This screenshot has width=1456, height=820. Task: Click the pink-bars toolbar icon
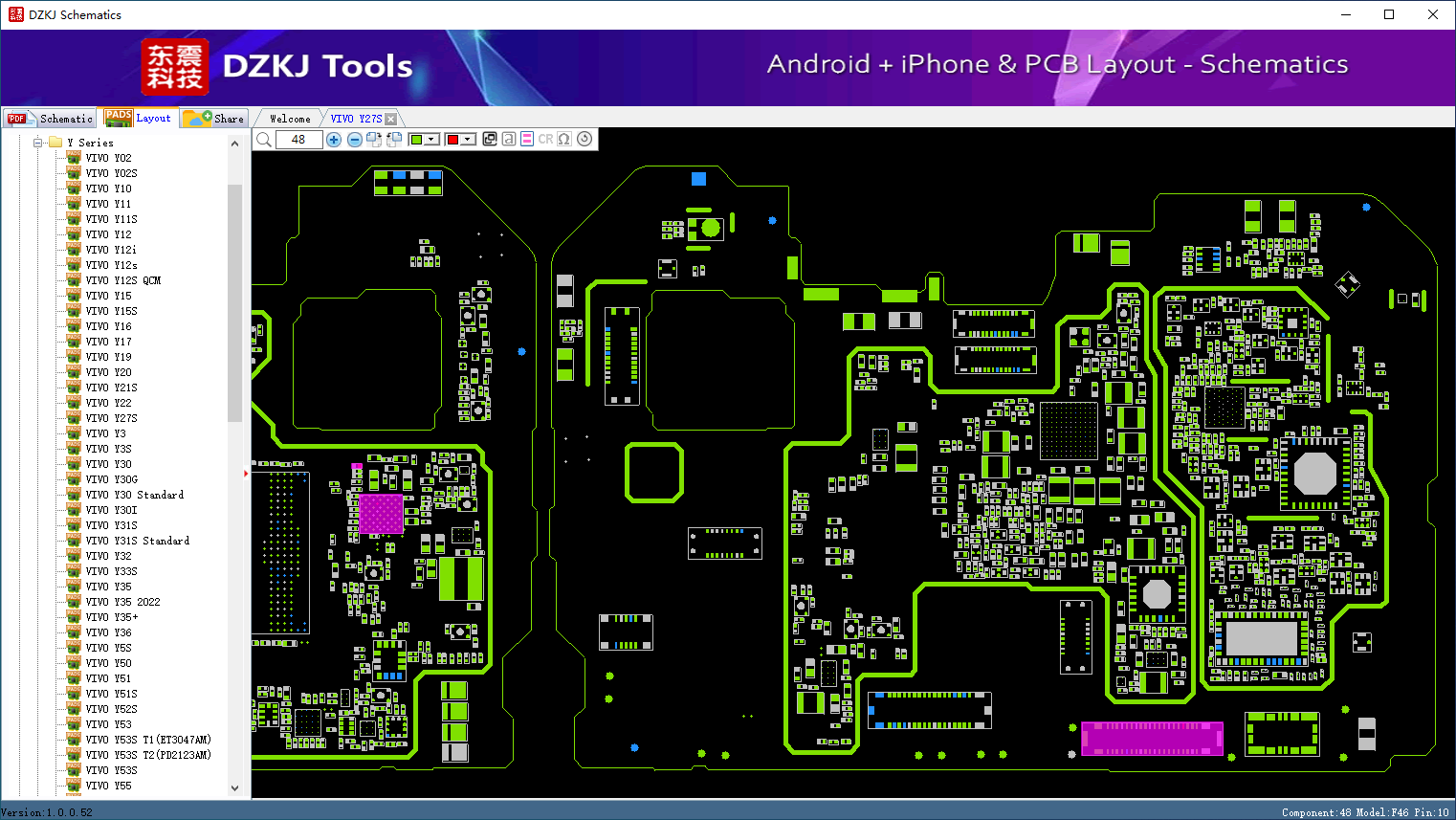point(527,140)
